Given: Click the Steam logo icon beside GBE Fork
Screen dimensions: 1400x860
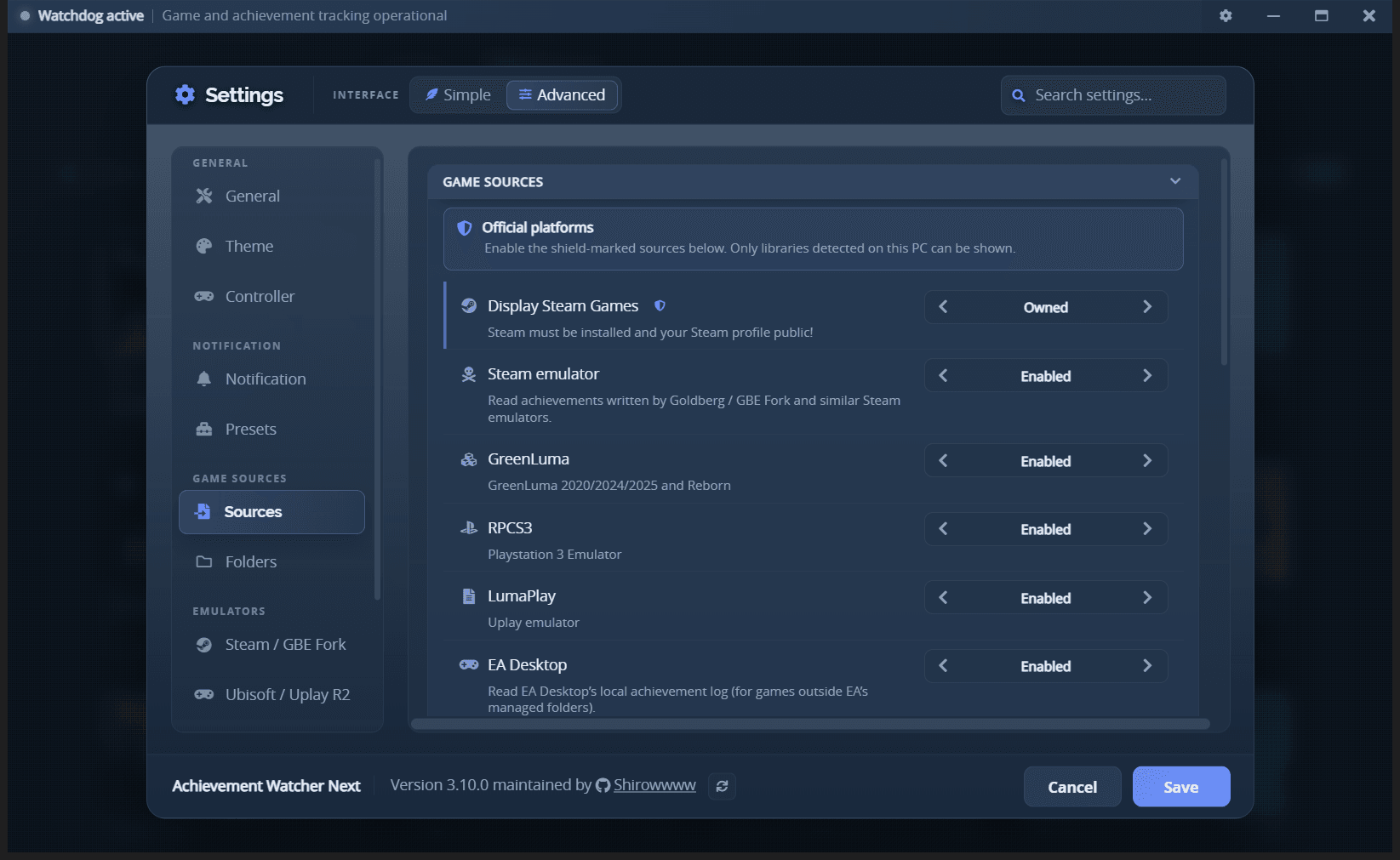Looking at the screenshot, I should (x=203, y=644).
